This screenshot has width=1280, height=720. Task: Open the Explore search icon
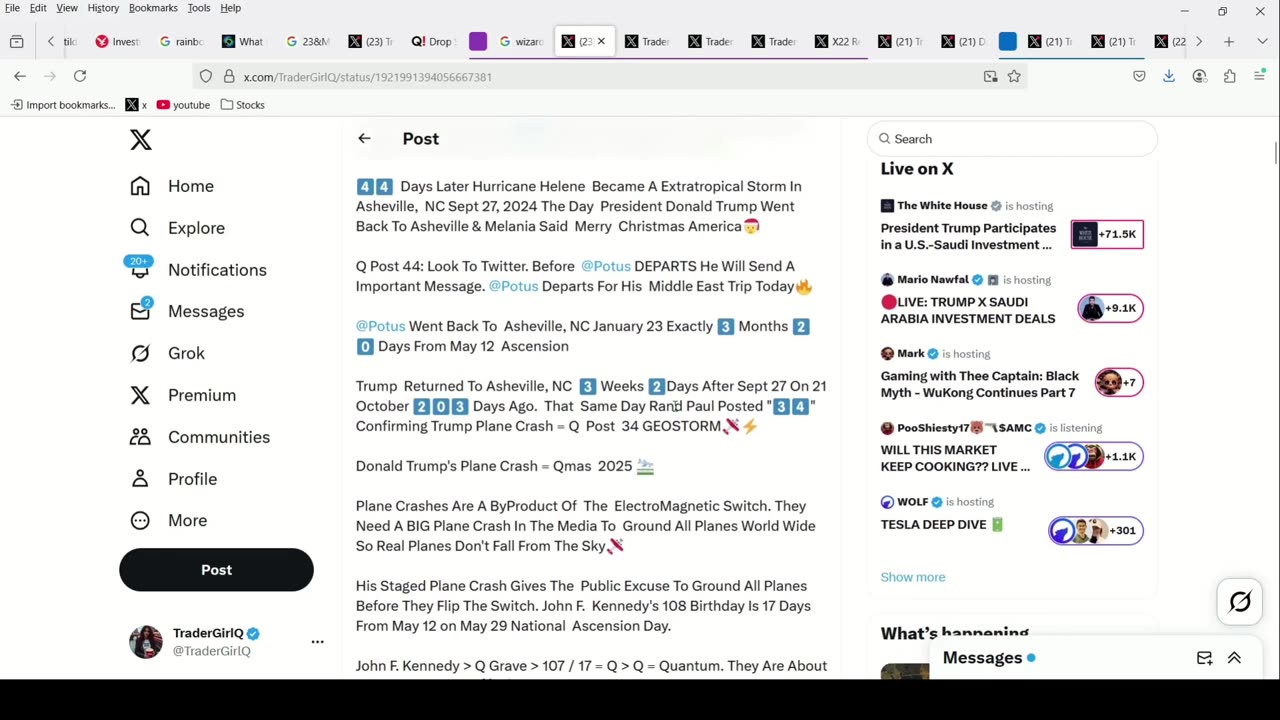click(x=140, y=228)
